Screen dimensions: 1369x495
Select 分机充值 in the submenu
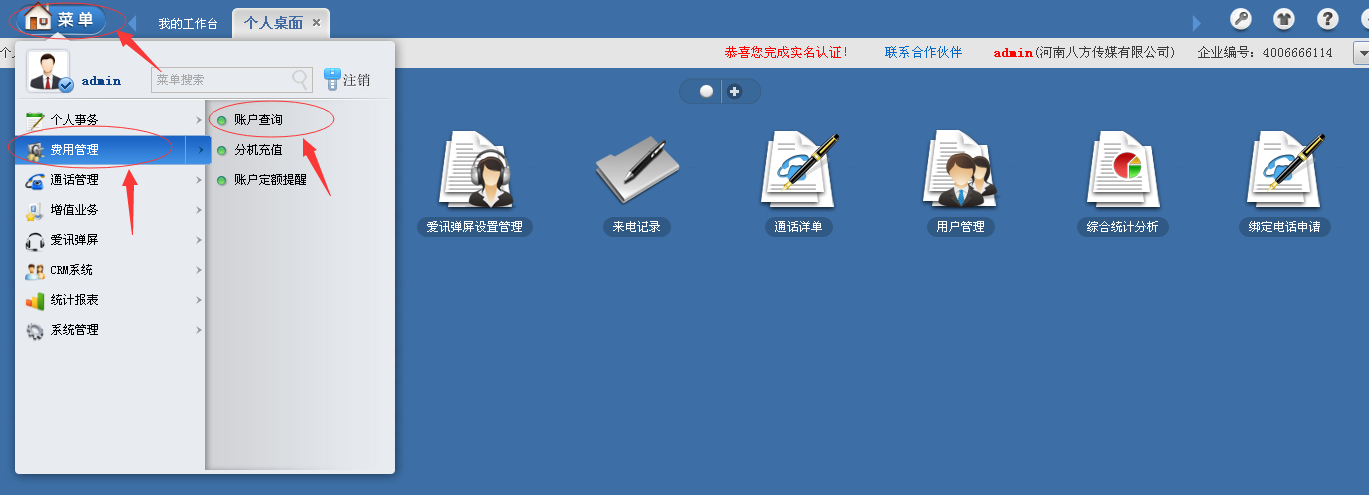[x=258, y=150]
